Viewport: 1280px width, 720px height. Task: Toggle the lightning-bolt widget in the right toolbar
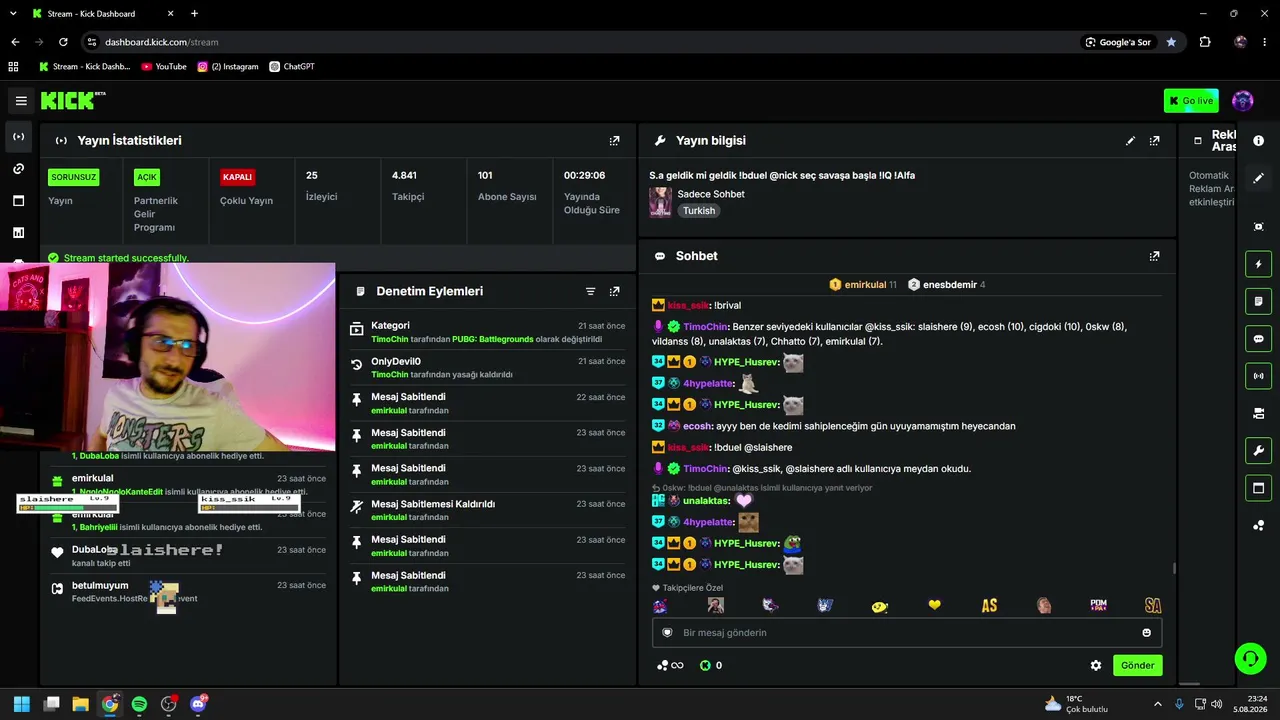pyautogui.click(x=1258, y=264)
